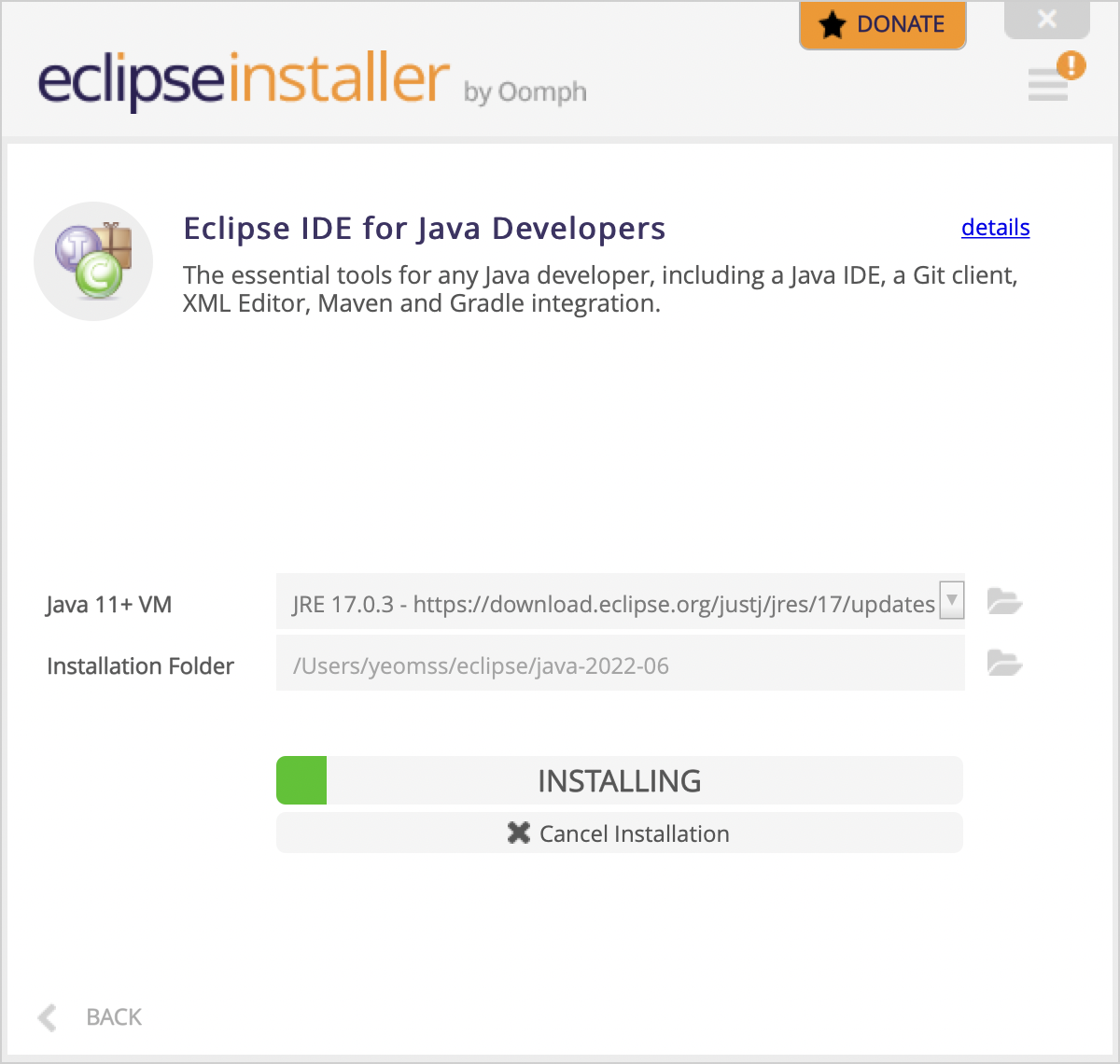Viewport: 1120px width, 1064px height.
Task: Click the 'by Oomph' text
Action: click(525, 92)
